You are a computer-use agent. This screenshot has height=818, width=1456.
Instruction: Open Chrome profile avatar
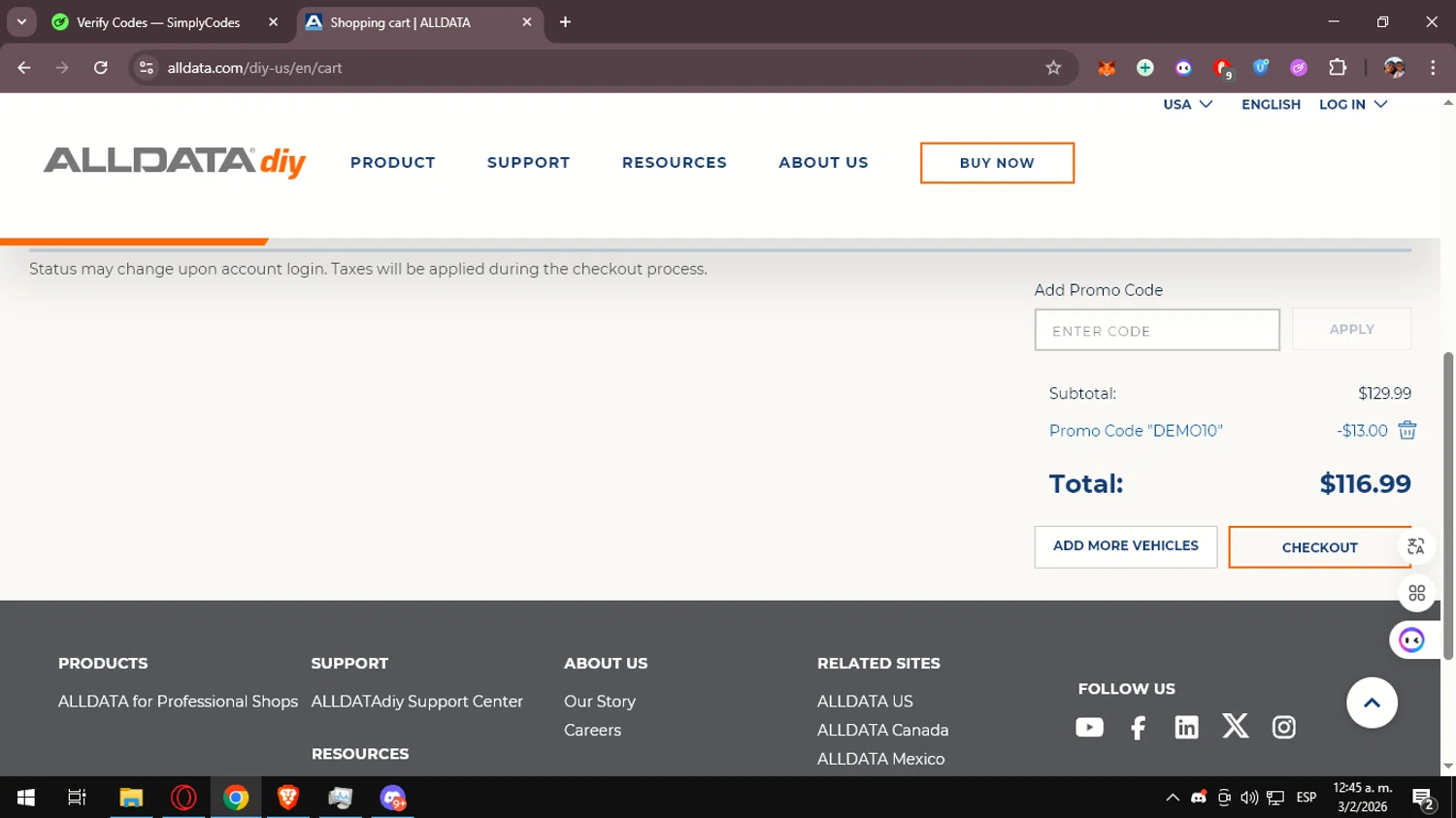pos(1394,68)
